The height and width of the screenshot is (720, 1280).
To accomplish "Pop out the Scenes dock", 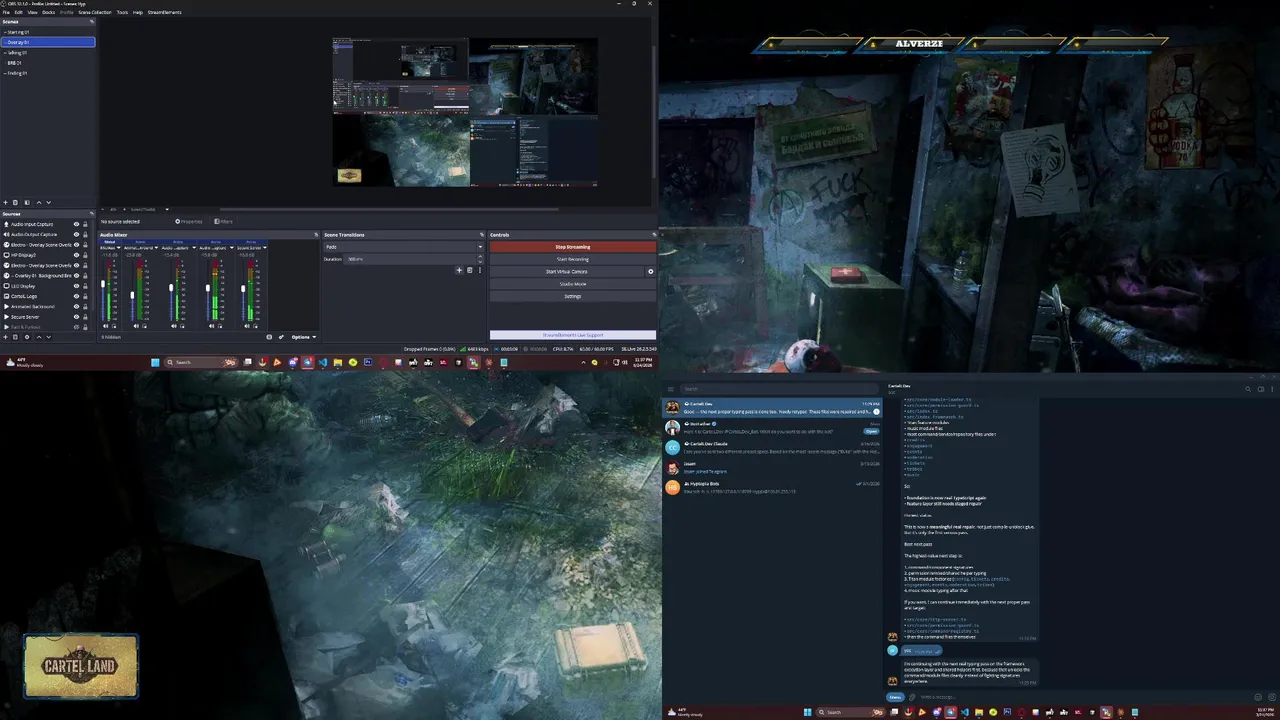I will (x=92, y=21).
